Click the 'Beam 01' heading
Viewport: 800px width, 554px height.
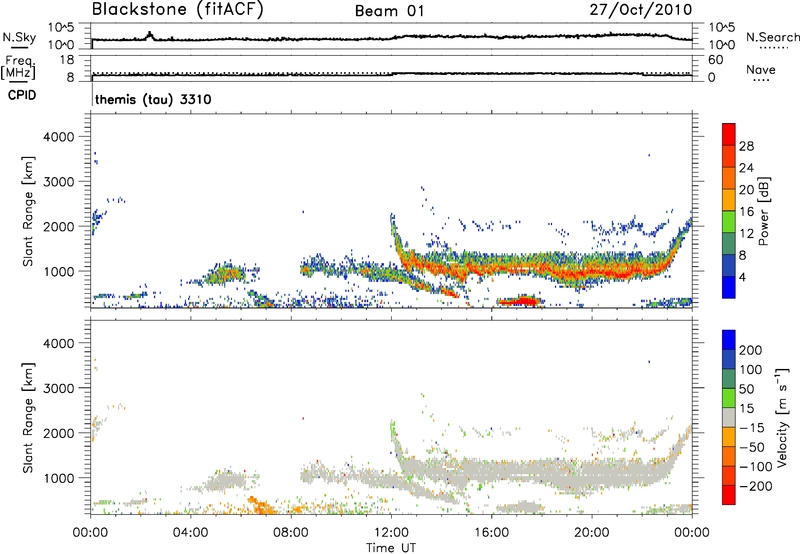[x=389, y=11]
